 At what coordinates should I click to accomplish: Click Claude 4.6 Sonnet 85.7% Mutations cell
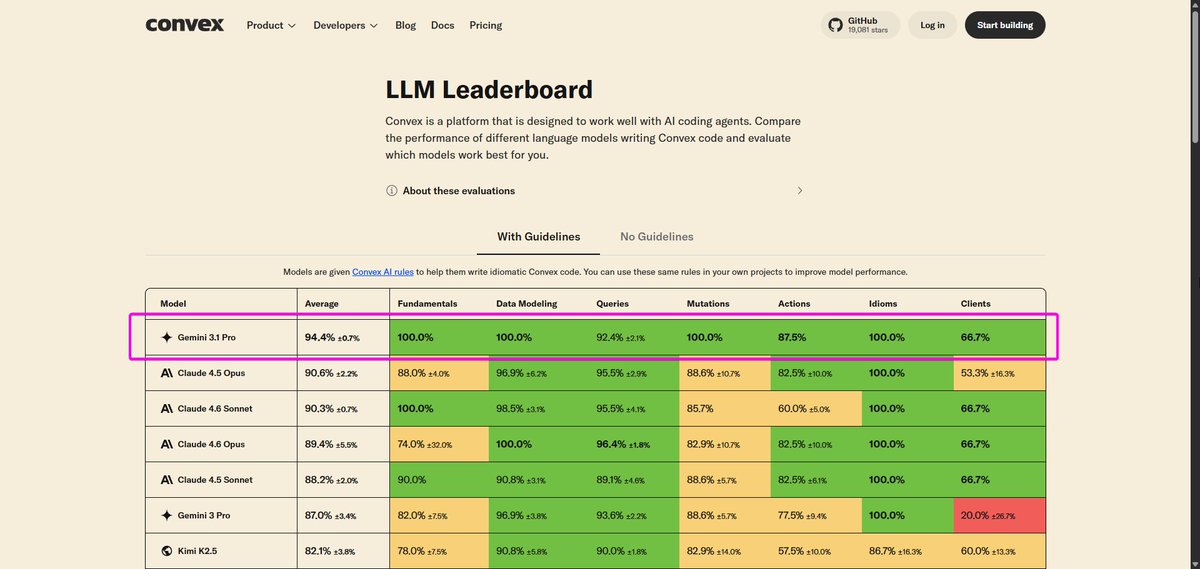[x=725, y=409]
